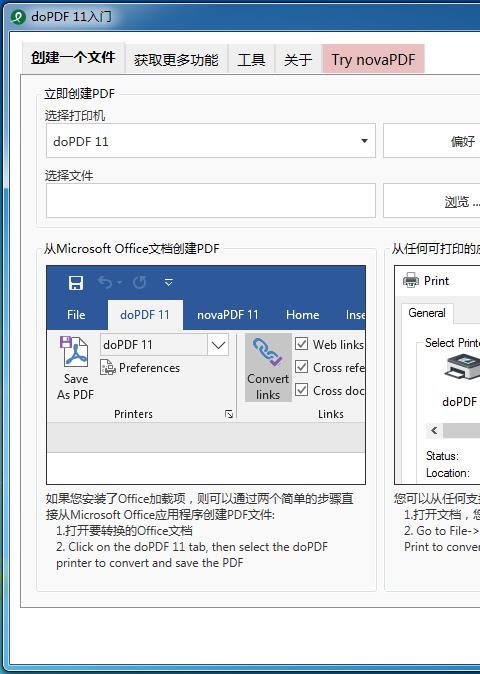
Task: Switch to the 关于 tab
Action: pyautogui.click(x=298, y=59)
